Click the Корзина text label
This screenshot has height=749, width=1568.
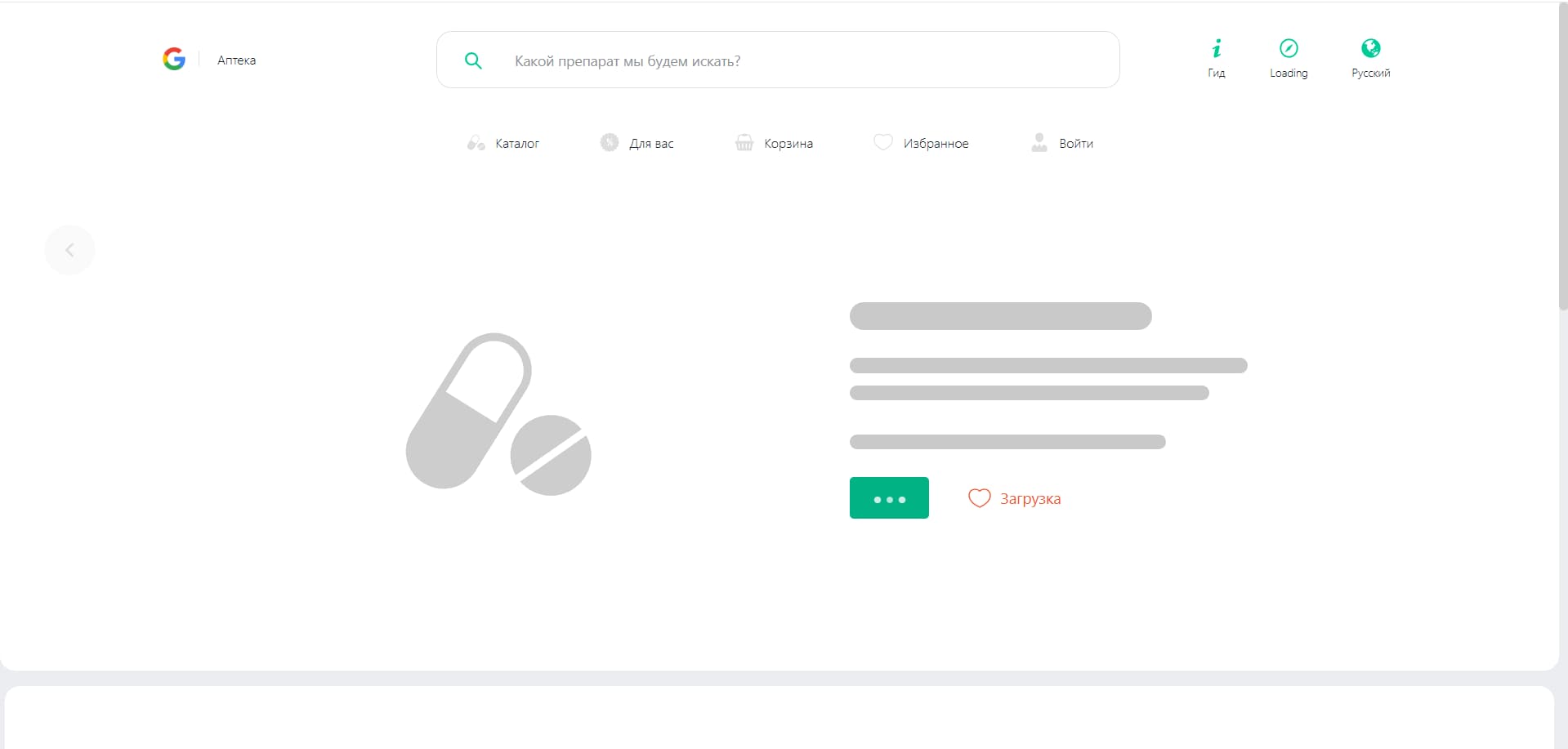click(788, 144)
